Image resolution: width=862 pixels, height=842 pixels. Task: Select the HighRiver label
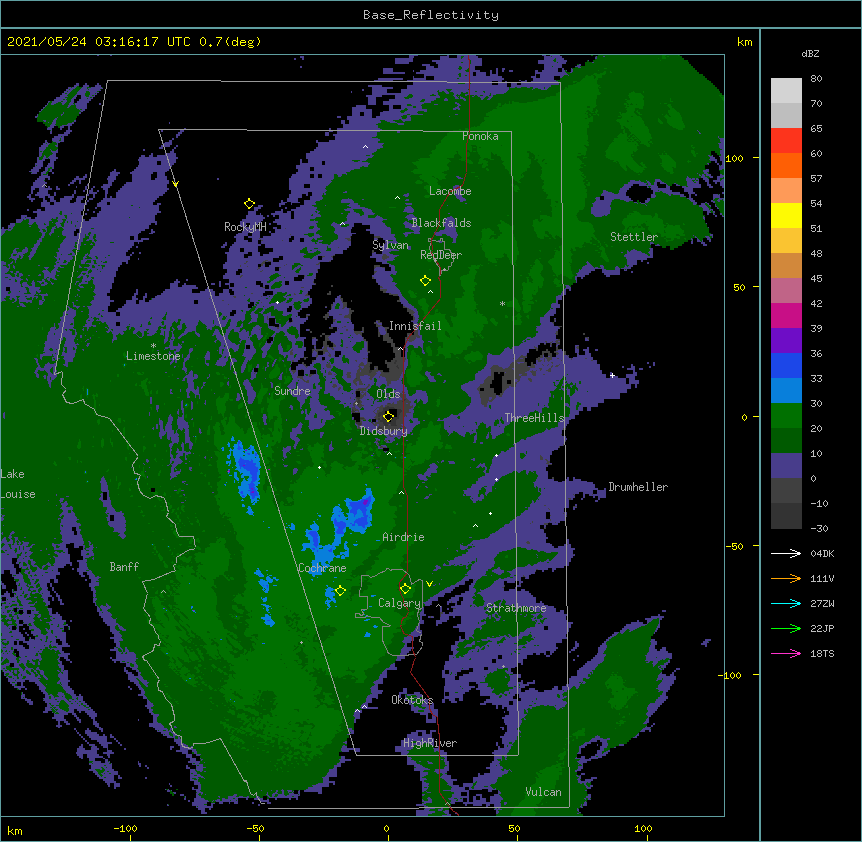[x=430, y=743]
